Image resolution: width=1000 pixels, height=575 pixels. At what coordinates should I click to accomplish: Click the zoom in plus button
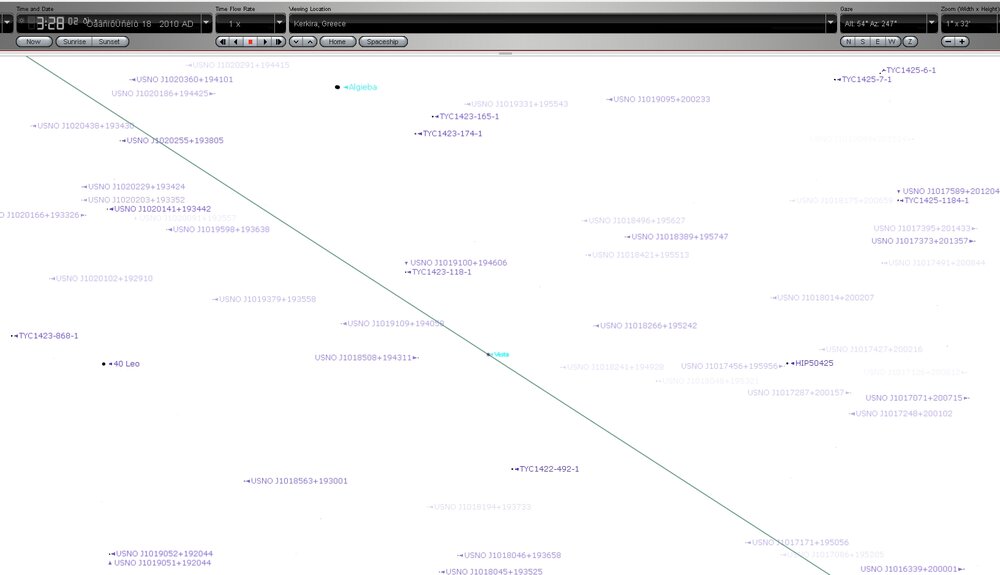(962, 42)
